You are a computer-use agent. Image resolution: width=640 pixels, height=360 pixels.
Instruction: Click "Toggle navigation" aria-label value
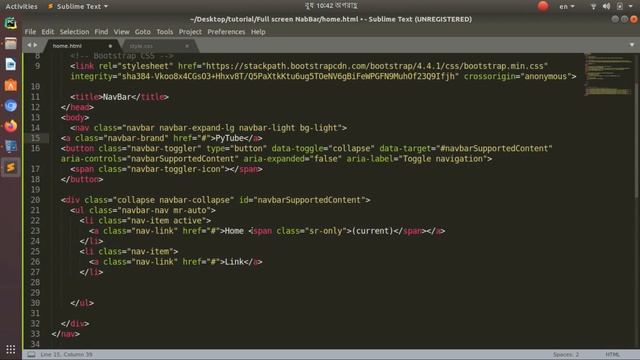click(442, 159)
